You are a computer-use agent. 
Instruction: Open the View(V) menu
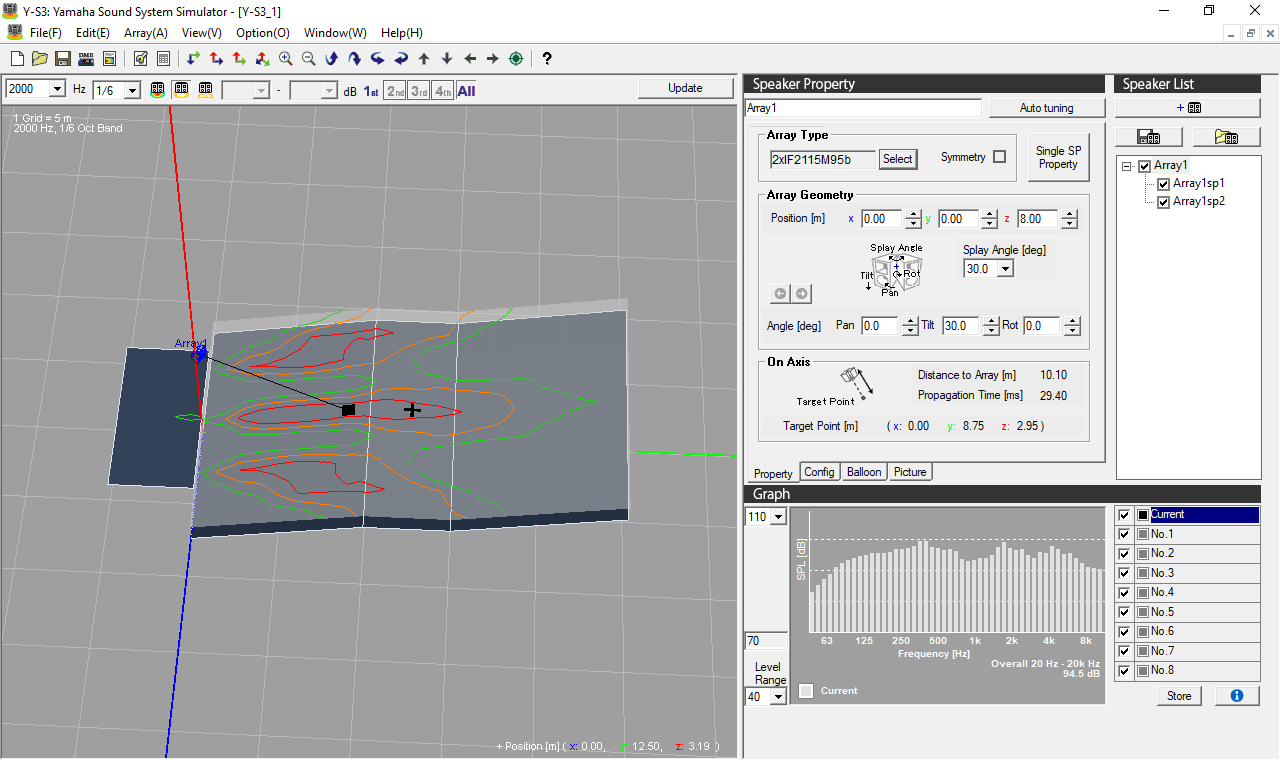click(202, 33)
